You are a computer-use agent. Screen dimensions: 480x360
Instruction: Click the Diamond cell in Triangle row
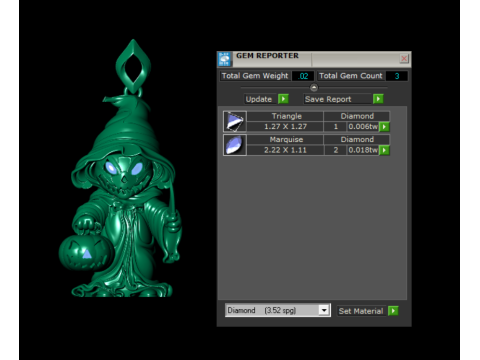tap(357, 116)
